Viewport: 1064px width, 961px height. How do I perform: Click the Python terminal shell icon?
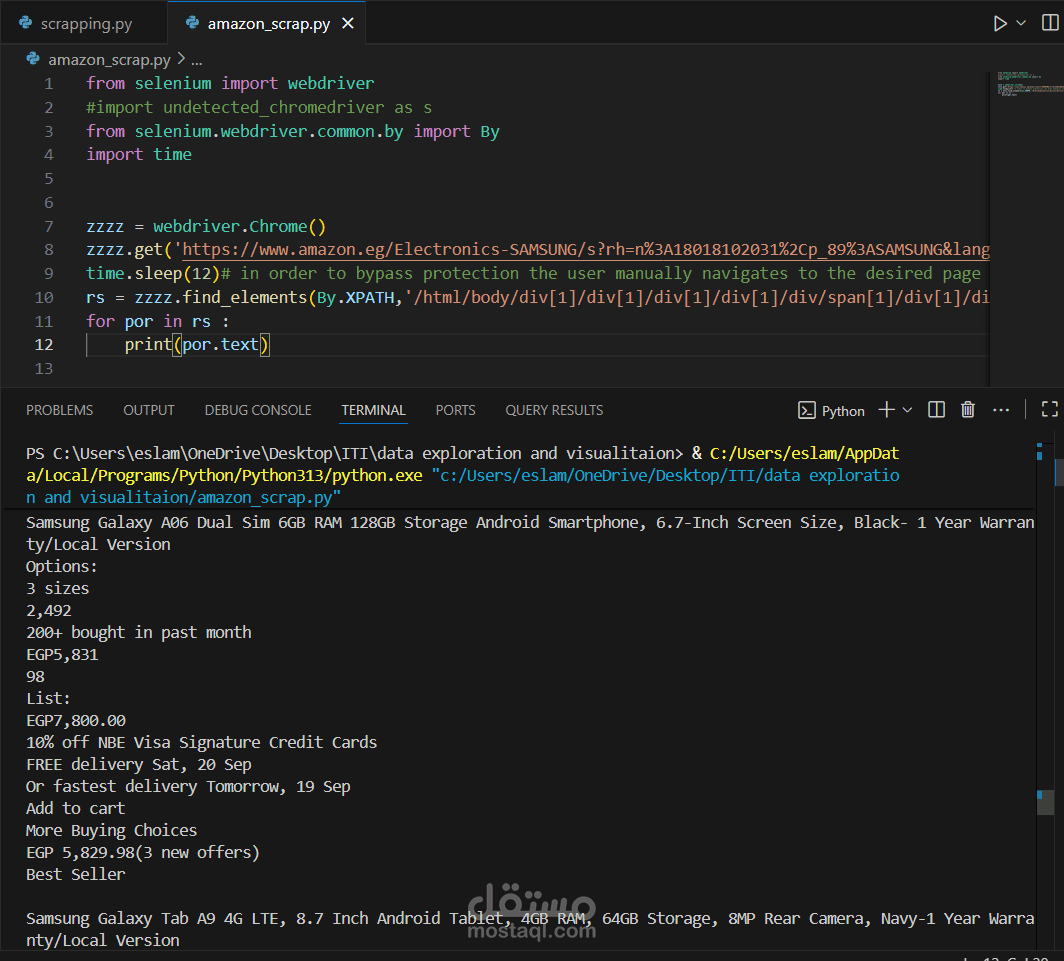pyautogui.click(x=806, y=410)
